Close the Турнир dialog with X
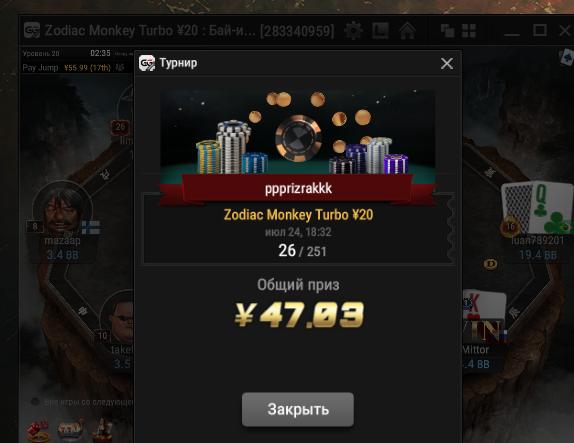This screenshot has width=574, height=443. pyautogui.click(x=447, y=64)
